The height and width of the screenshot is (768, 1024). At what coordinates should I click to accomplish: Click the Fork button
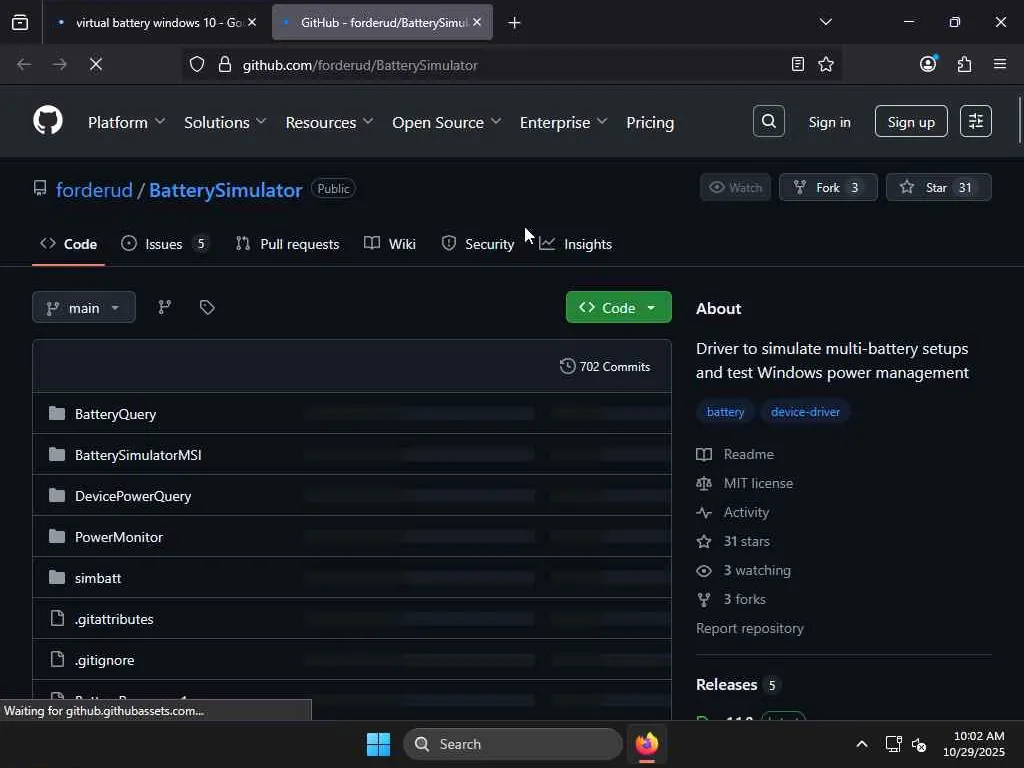(828, 187)
